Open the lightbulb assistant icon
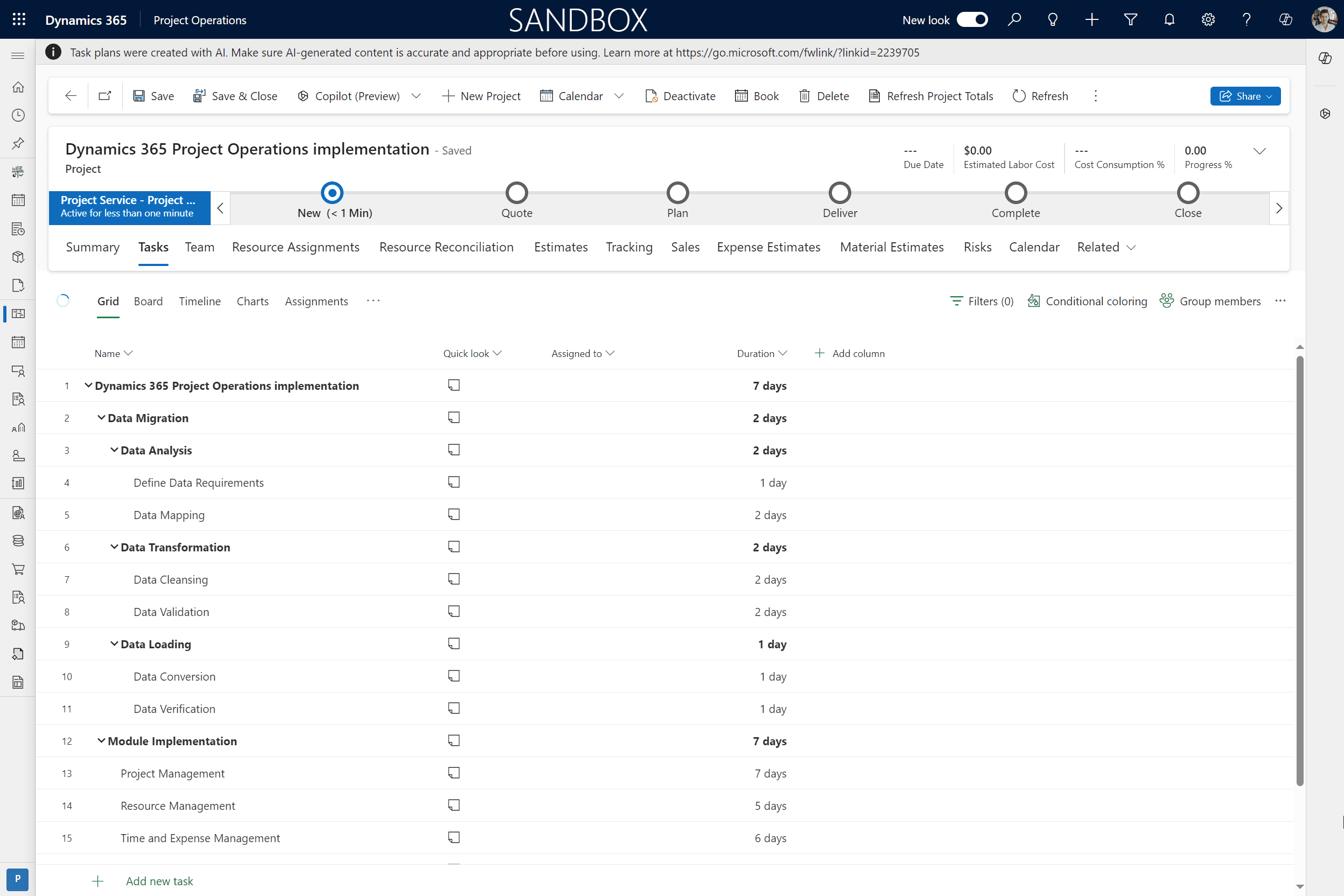 click(x=1053, y=20)
